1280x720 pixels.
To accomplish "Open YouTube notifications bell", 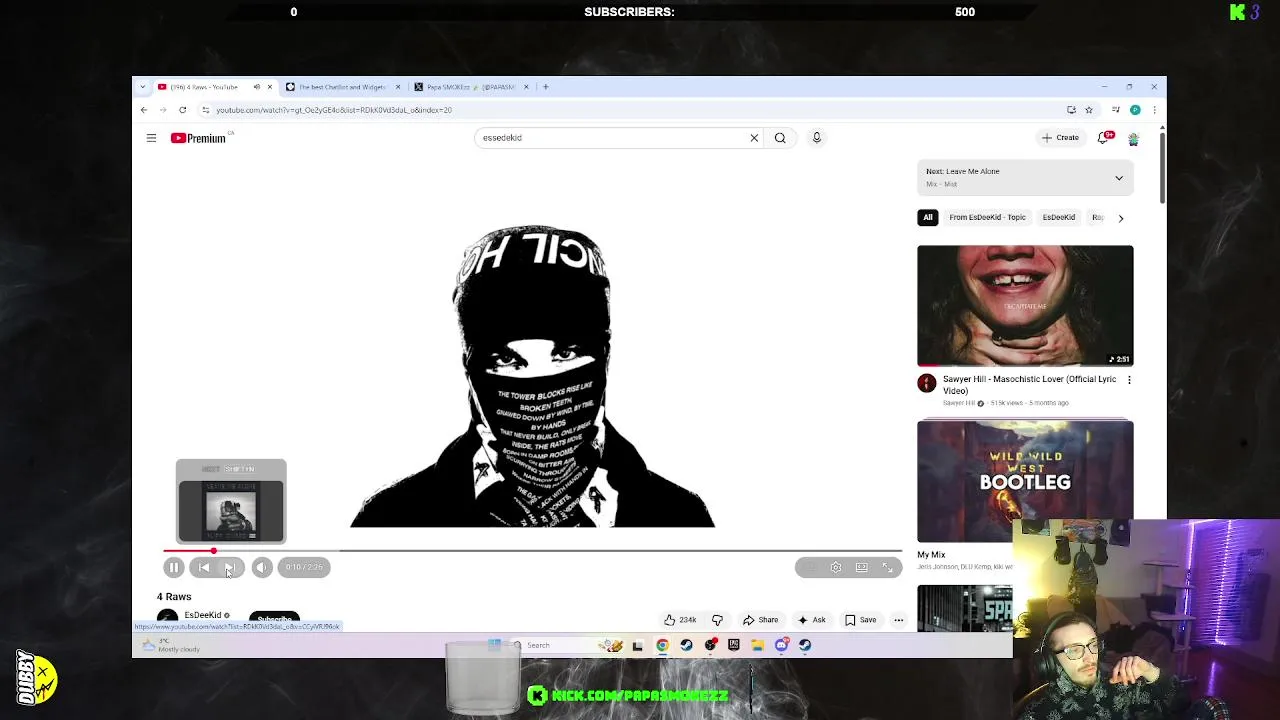I will point(1105,138).
